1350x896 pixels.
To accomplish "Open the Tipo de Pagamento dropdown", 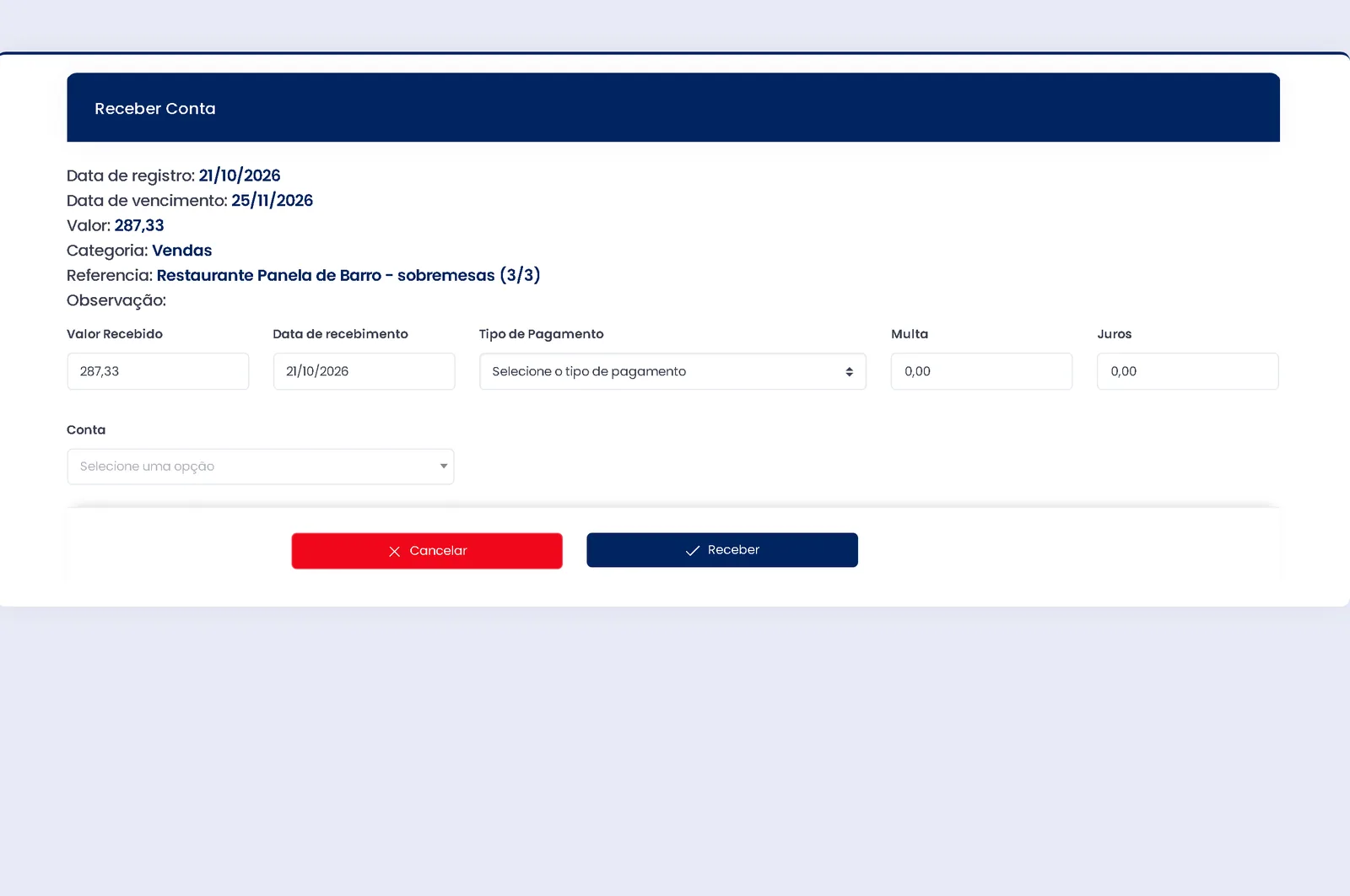I will tap(672, 371).
